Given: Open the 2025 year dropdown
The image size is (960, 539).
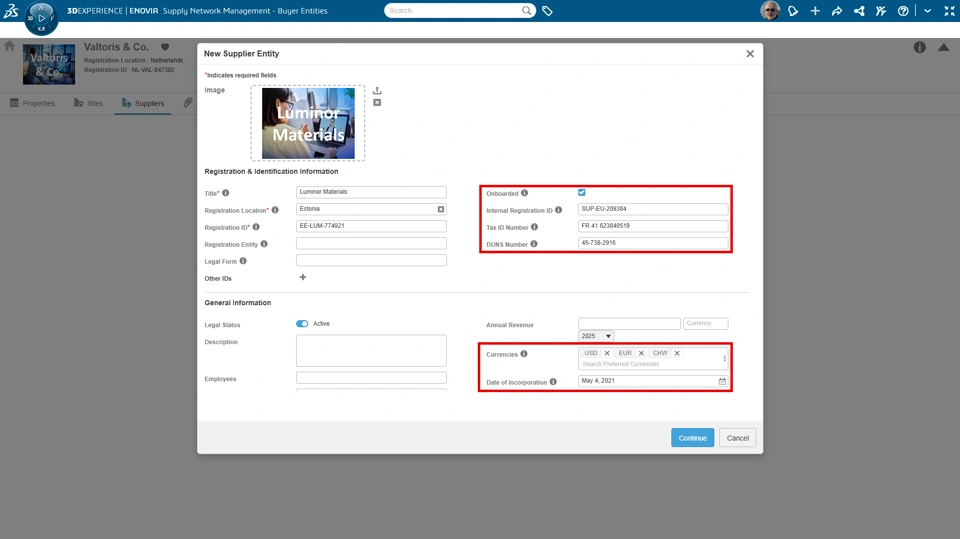Looking at the screenshot, I should click(x=596, y=336).
